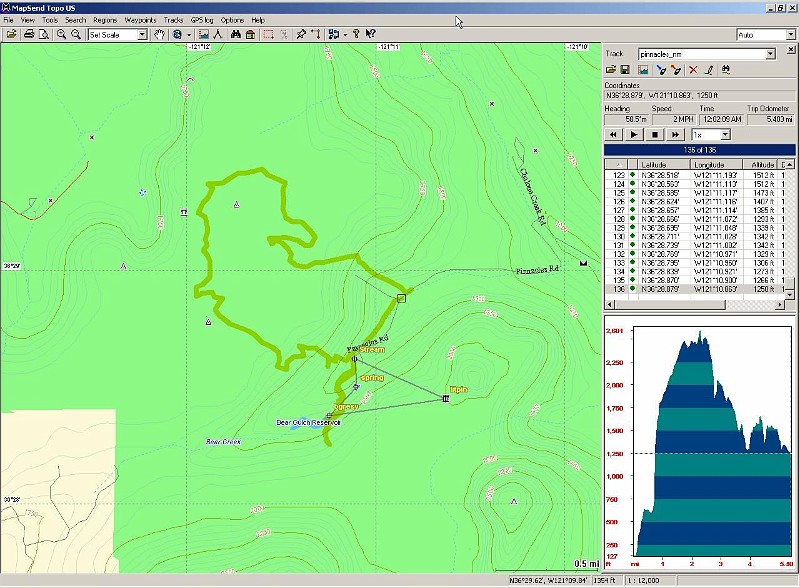This screenshot has height=588, width=800.
Task: Click the question-mark help icon in the main toolbar
Action: tap(356, 34)
